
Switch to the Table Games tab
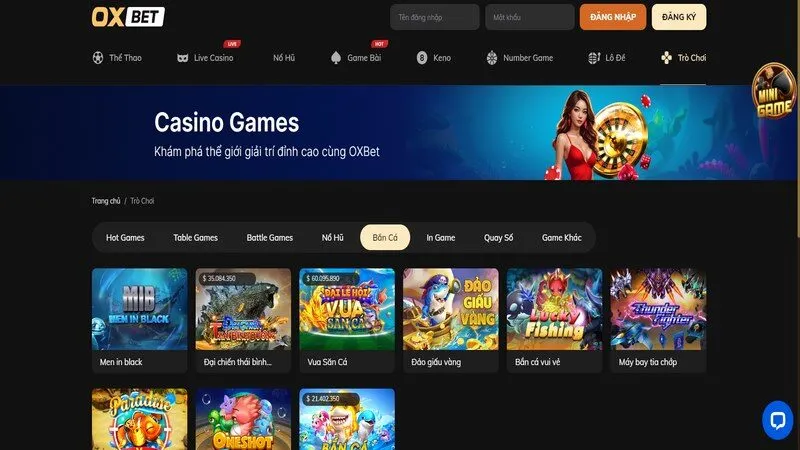coord(195,237)
